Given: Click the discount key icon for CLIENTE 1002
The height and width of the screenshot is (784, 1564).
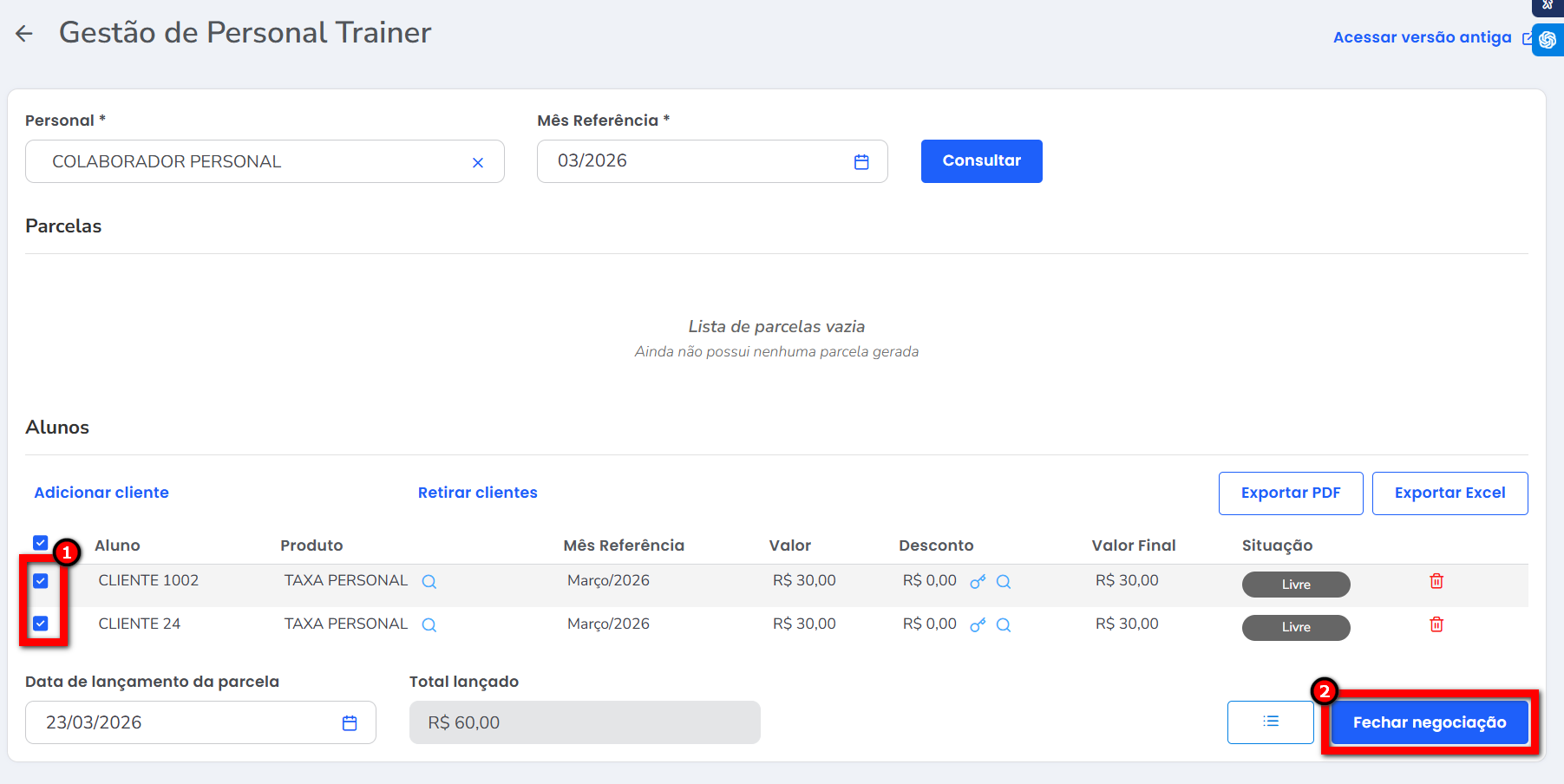Looking at the screenshot, I should [x=978, y=582].
